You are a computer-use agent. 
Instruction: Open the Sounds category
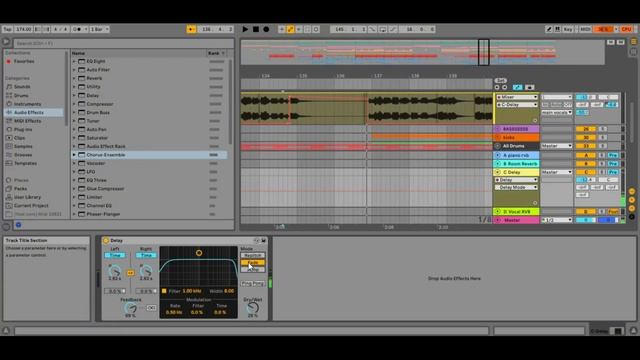[x=22, y=87]
